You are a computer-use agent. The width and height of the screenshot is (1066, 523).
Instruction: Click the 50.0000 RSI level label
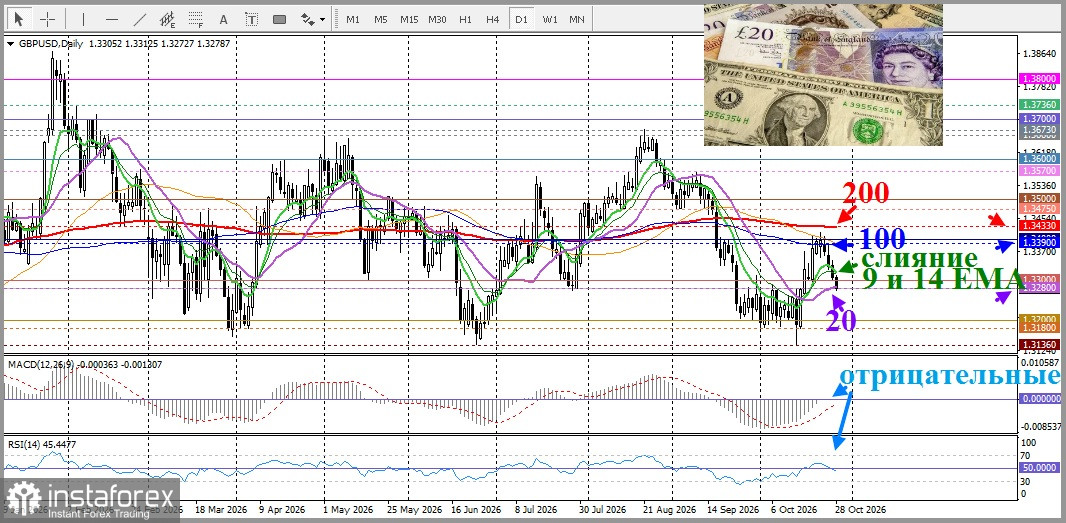click(1039, 468)
